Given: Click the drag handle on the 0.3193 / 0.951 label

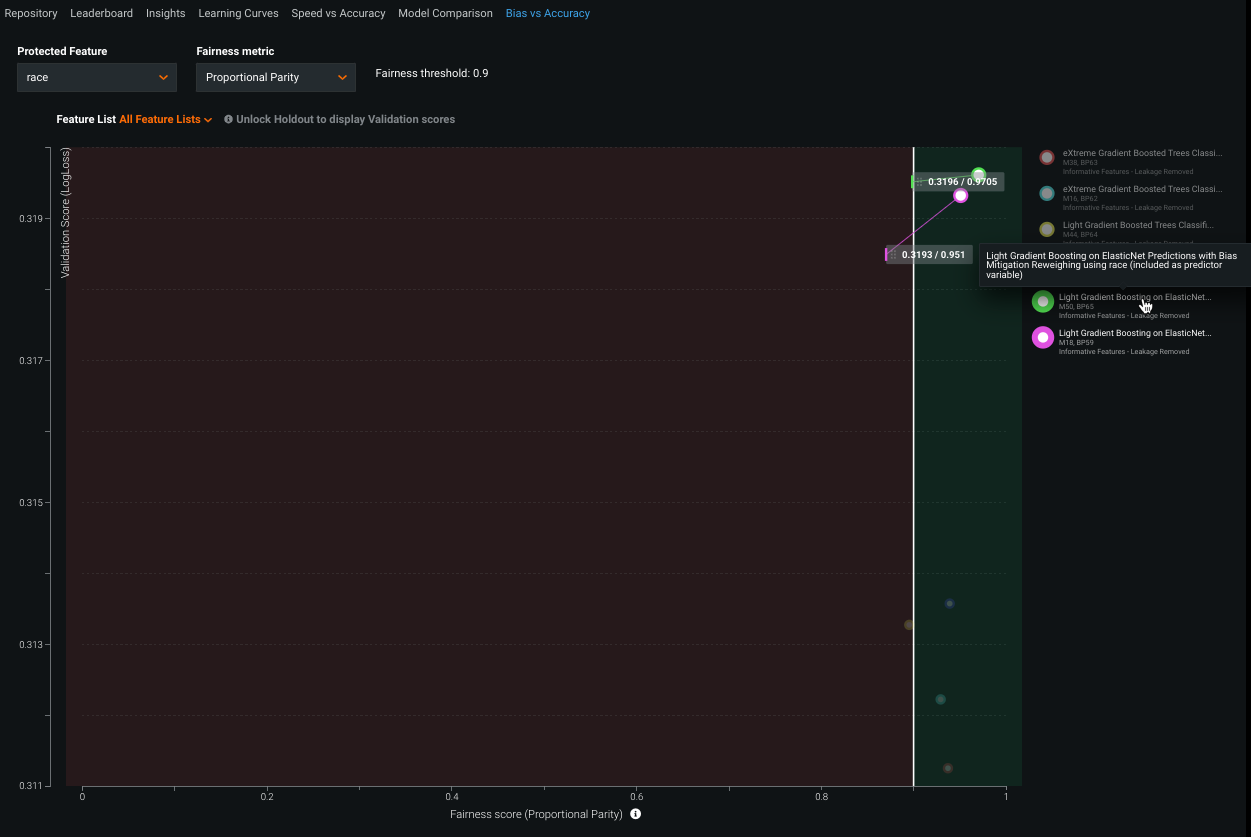Looking at the screenshot, I should pyautogui.click(x=893, y=255).
